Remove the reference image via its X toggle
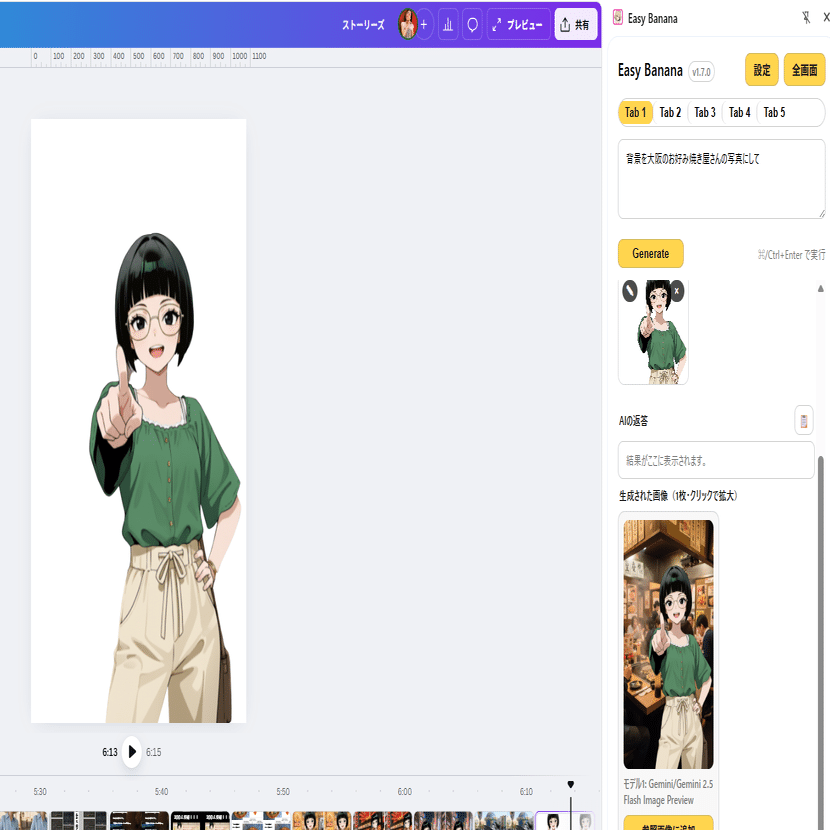This screenshot has height=830, width=830. coord(677,291)
